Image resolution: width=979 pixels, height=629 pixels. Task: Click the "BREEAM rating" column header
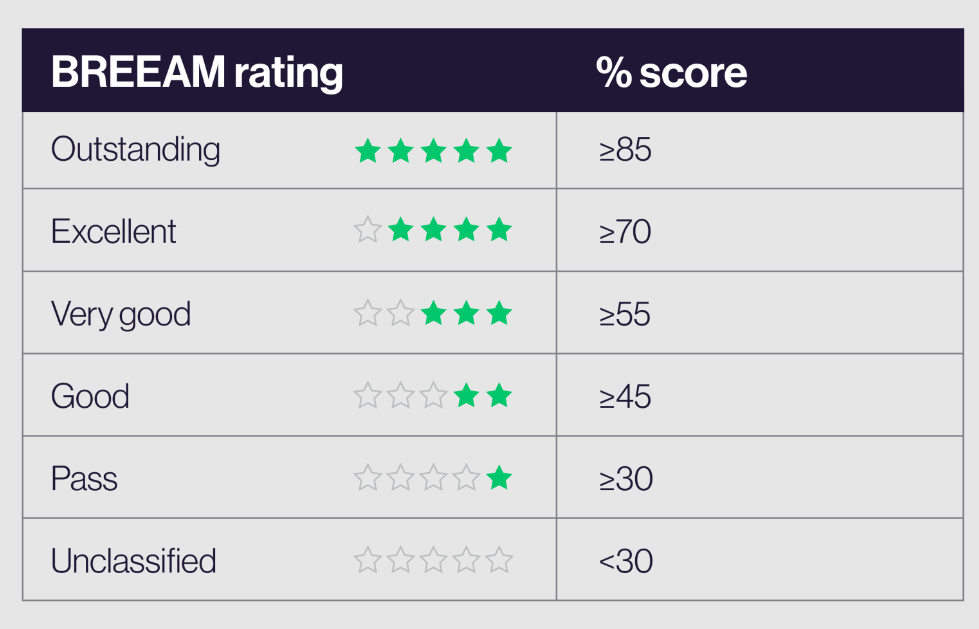pos(197,73)
